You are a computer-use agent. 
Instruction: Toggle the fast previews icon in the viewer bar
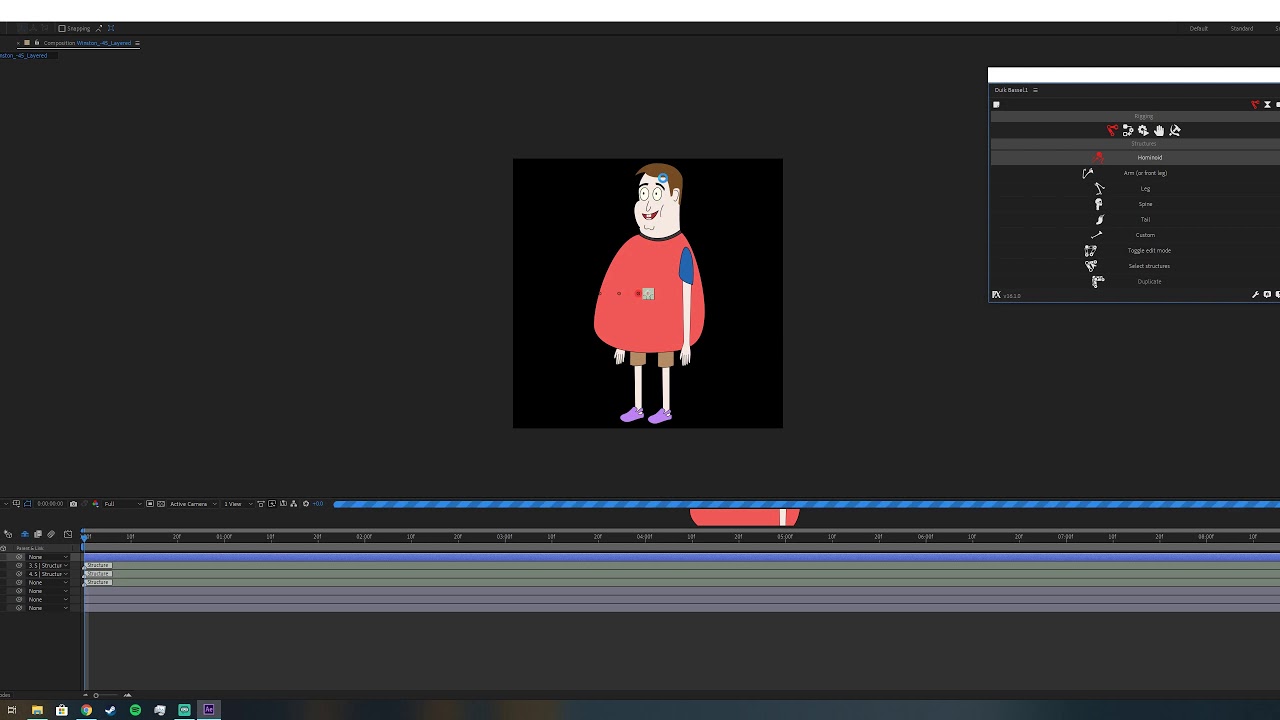point(271,504)
